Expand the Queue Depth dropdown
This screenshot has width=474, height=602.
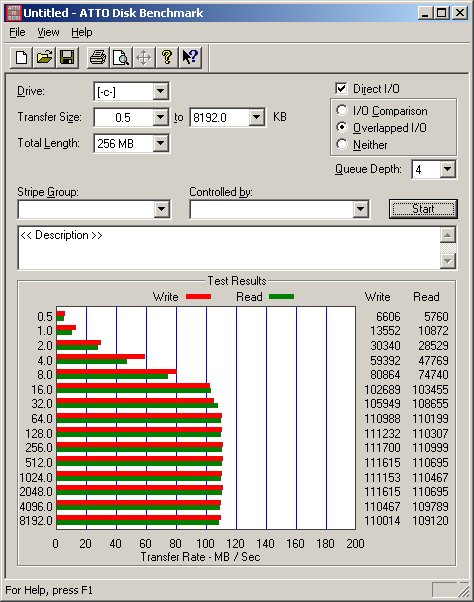click(x=448, y=169)
